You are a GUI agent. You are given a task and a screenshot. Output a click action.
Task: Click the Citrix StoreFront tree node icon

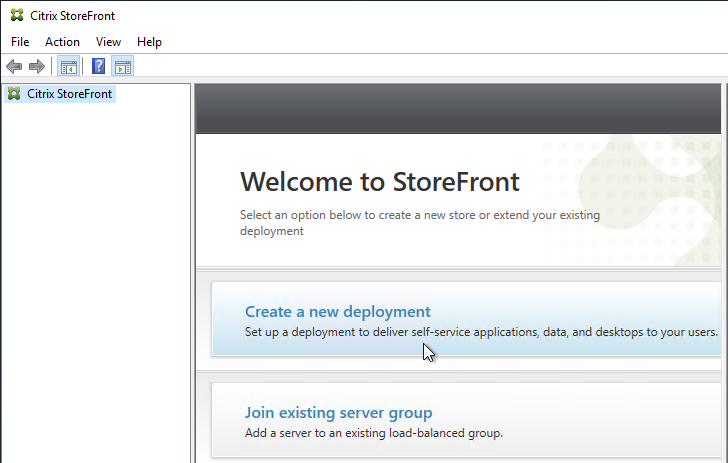click(14, 94)
